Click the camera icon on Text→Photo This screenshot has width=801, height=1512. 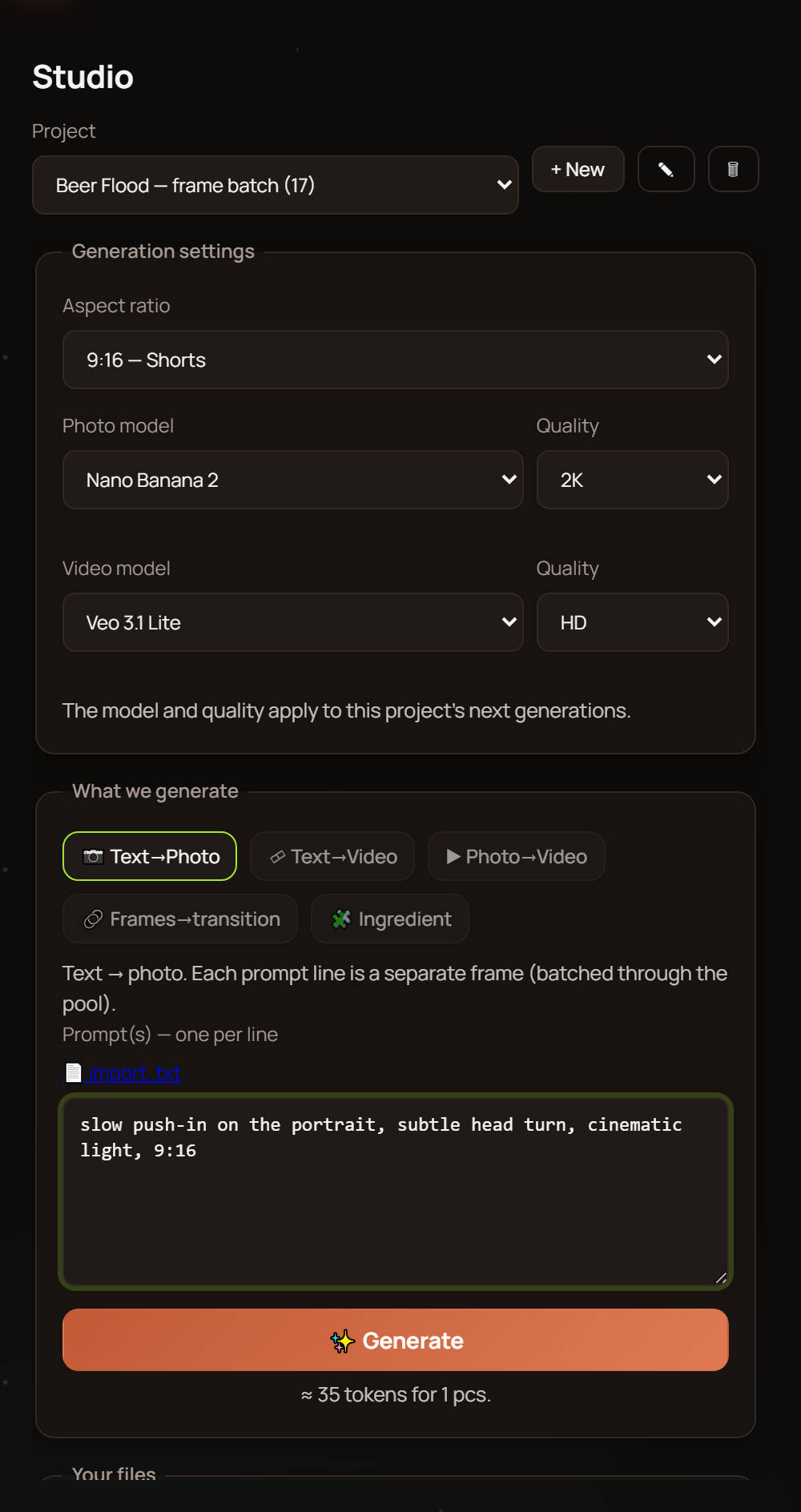pos(93,857)
